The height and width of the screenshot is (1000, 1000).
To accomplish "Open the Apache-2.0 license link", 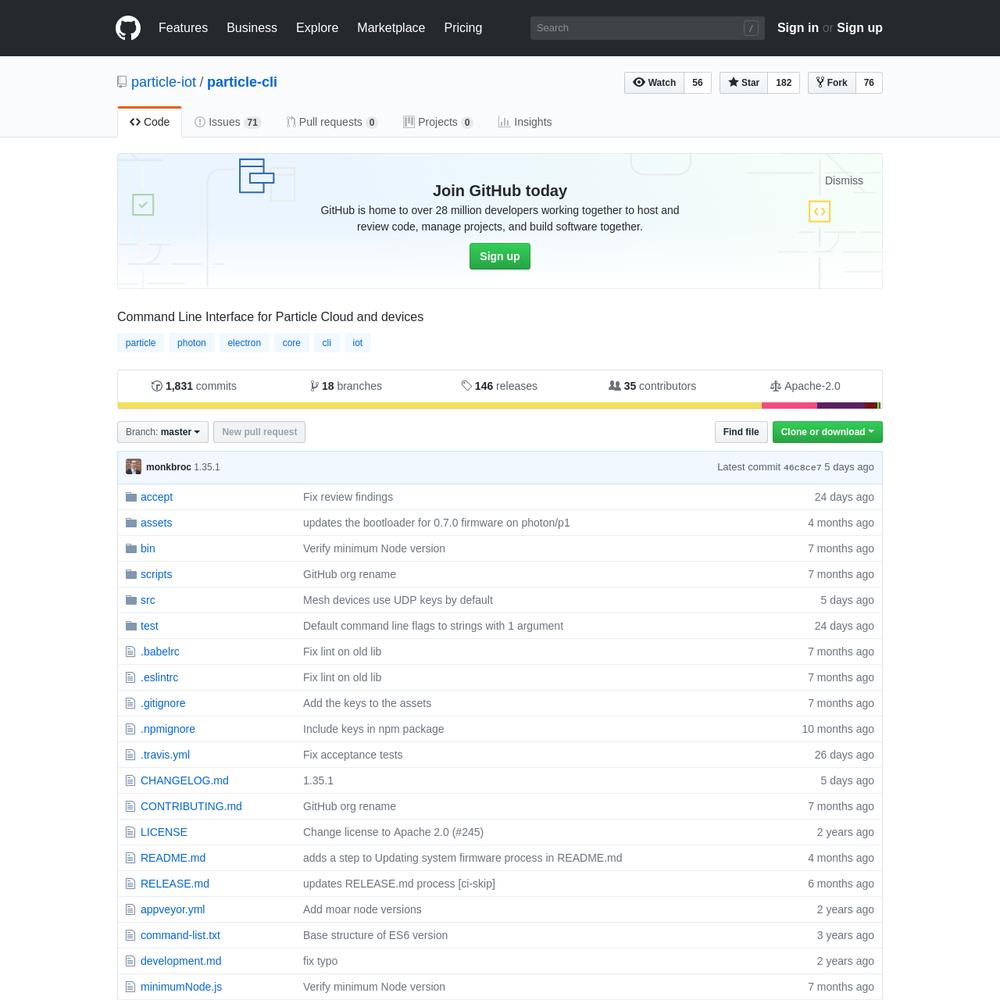I will coord(805,386).
